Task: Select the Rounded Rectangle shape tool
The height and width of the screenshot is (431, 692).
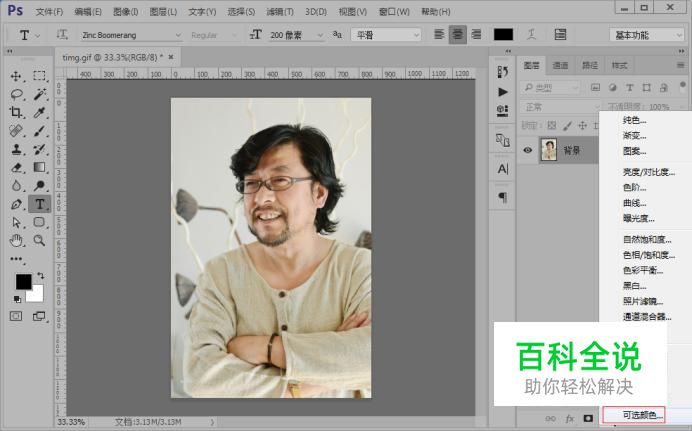Action: click(x=39, y=222)
